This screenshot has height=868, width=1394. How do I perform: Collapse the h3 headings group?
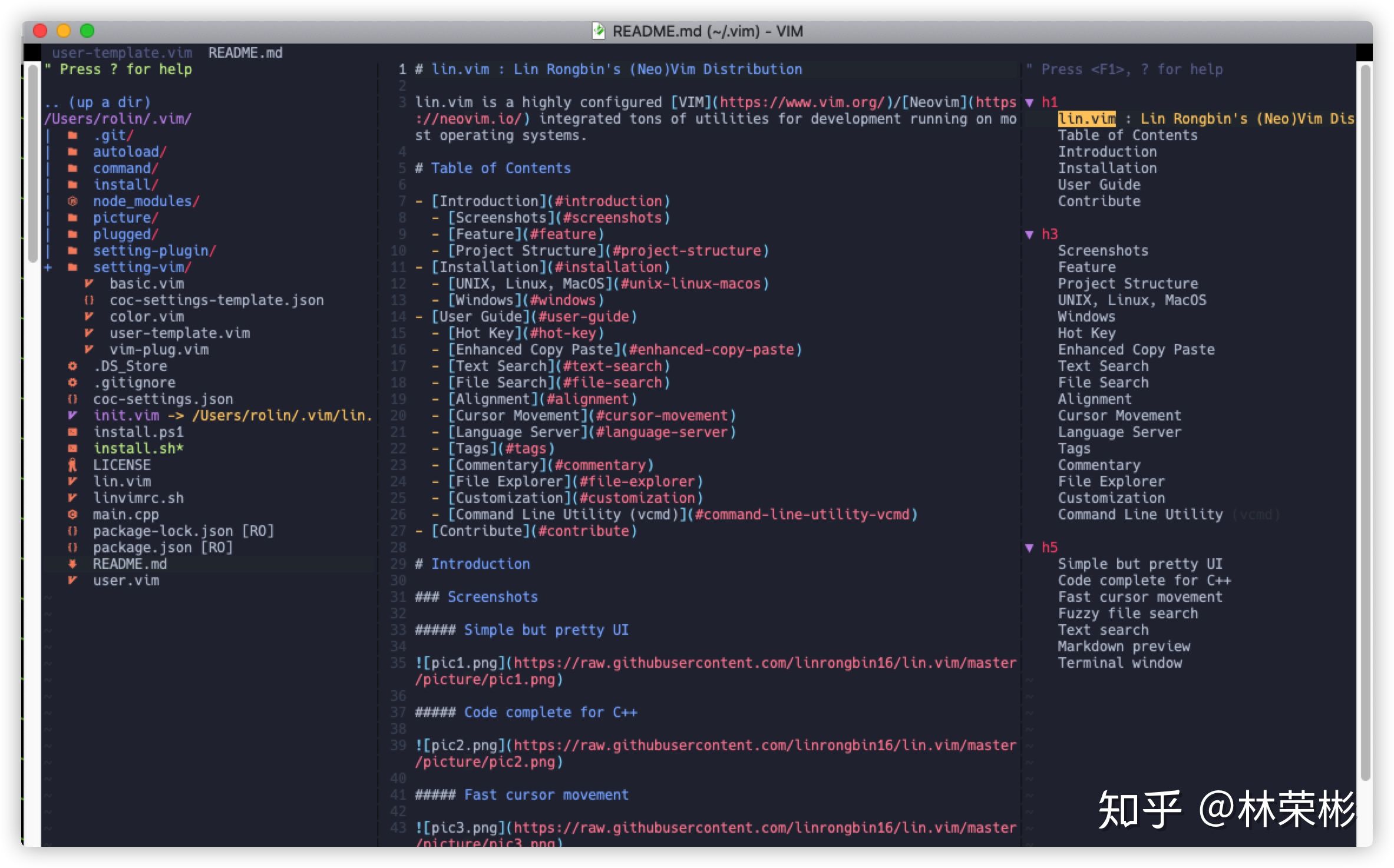pyautogui.click(x=1029, y=234)
